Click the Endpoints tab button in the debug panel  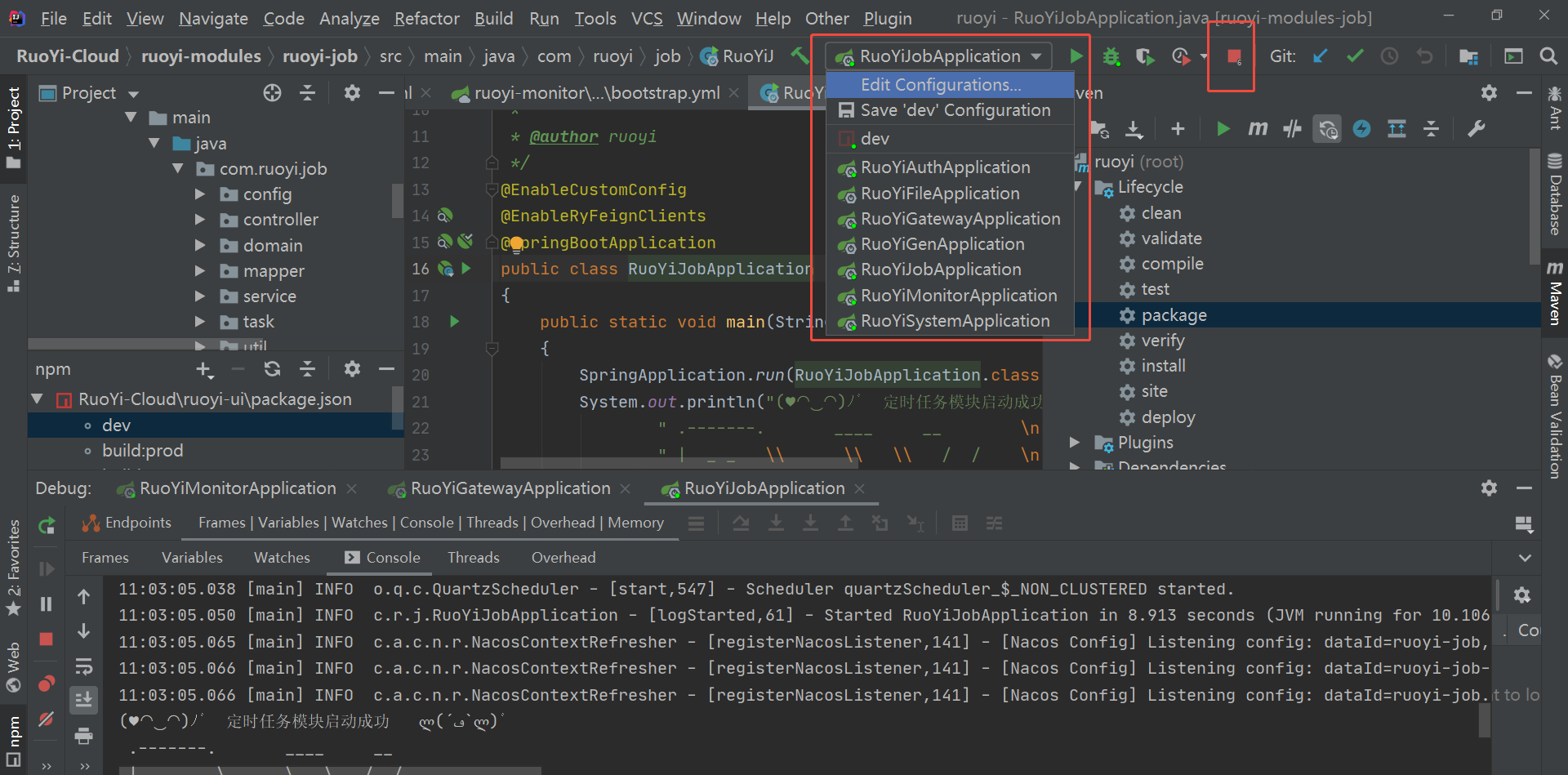click(127, 523)
